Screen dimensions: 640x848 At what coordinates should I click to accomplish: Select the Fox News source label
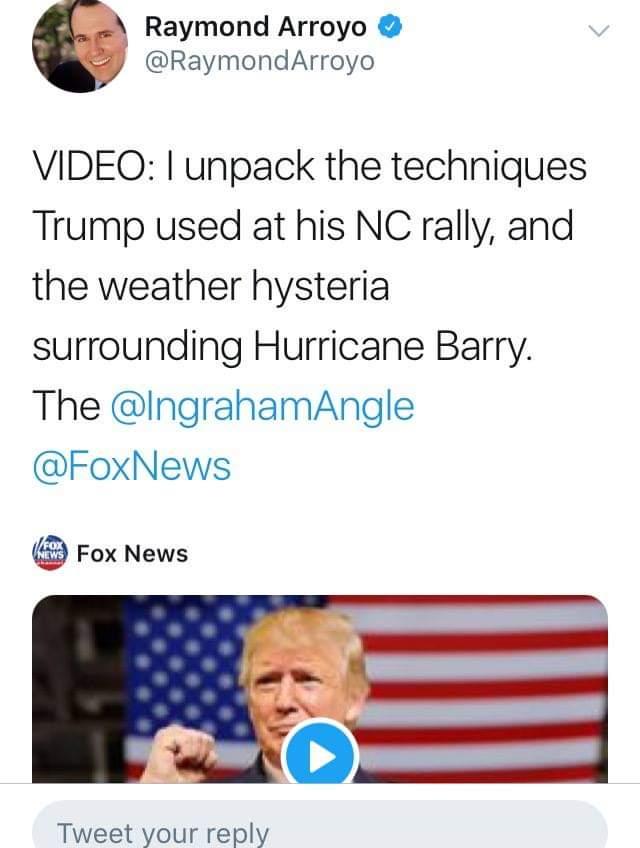133,553
